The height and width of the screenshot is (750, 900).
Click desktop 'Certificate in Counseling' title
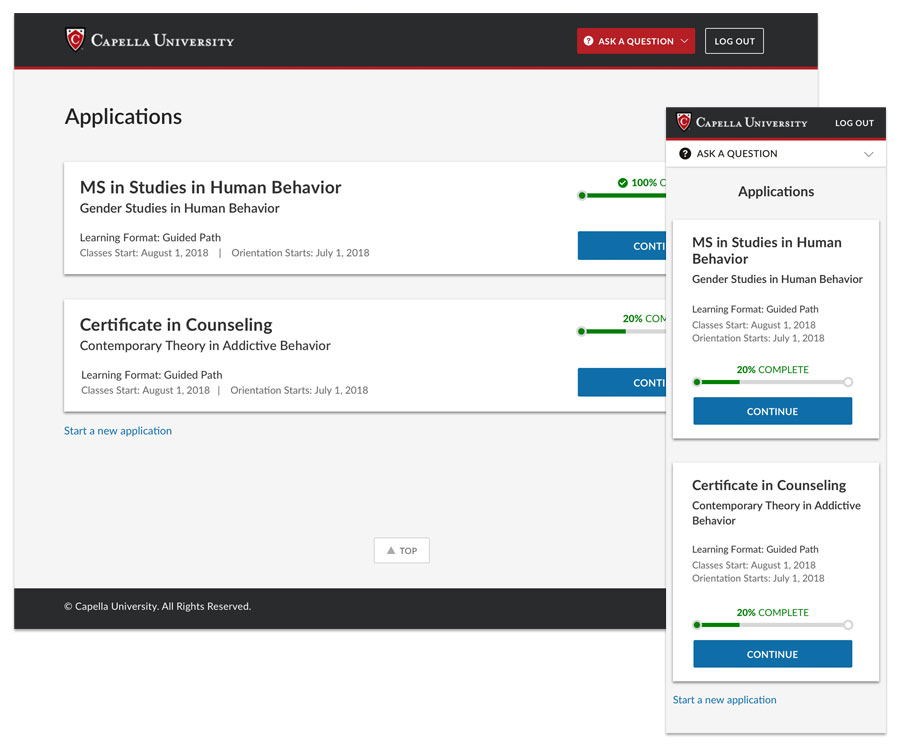[x=176, y=325]
